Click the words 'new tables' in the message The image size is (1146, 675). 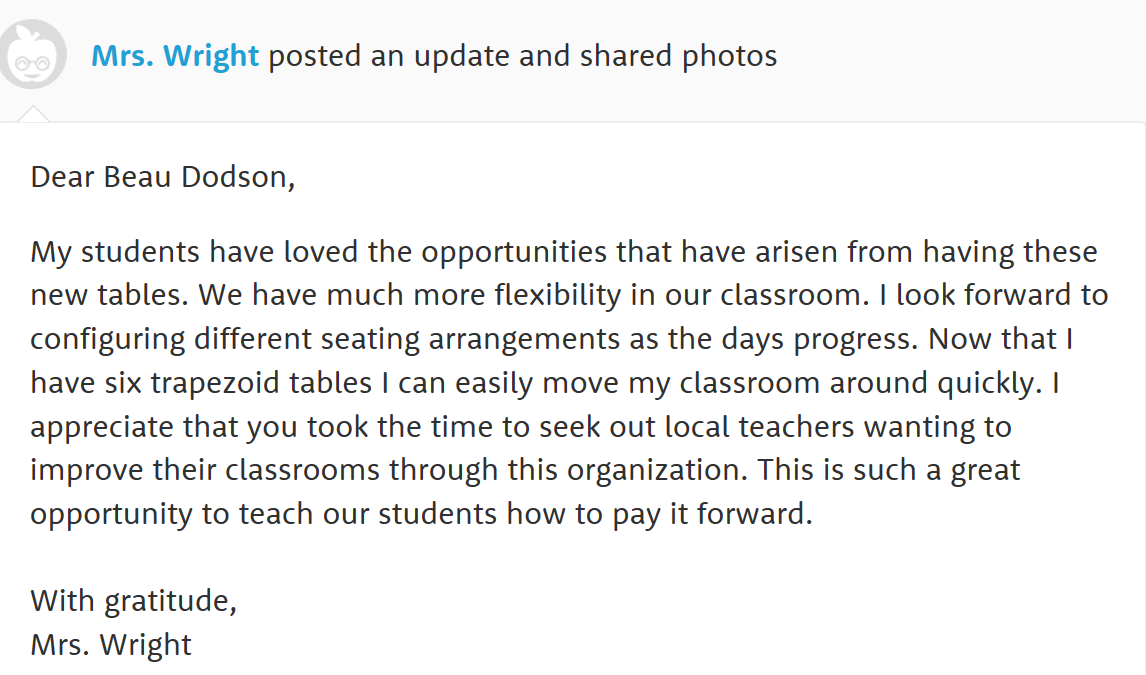(107, 296)
